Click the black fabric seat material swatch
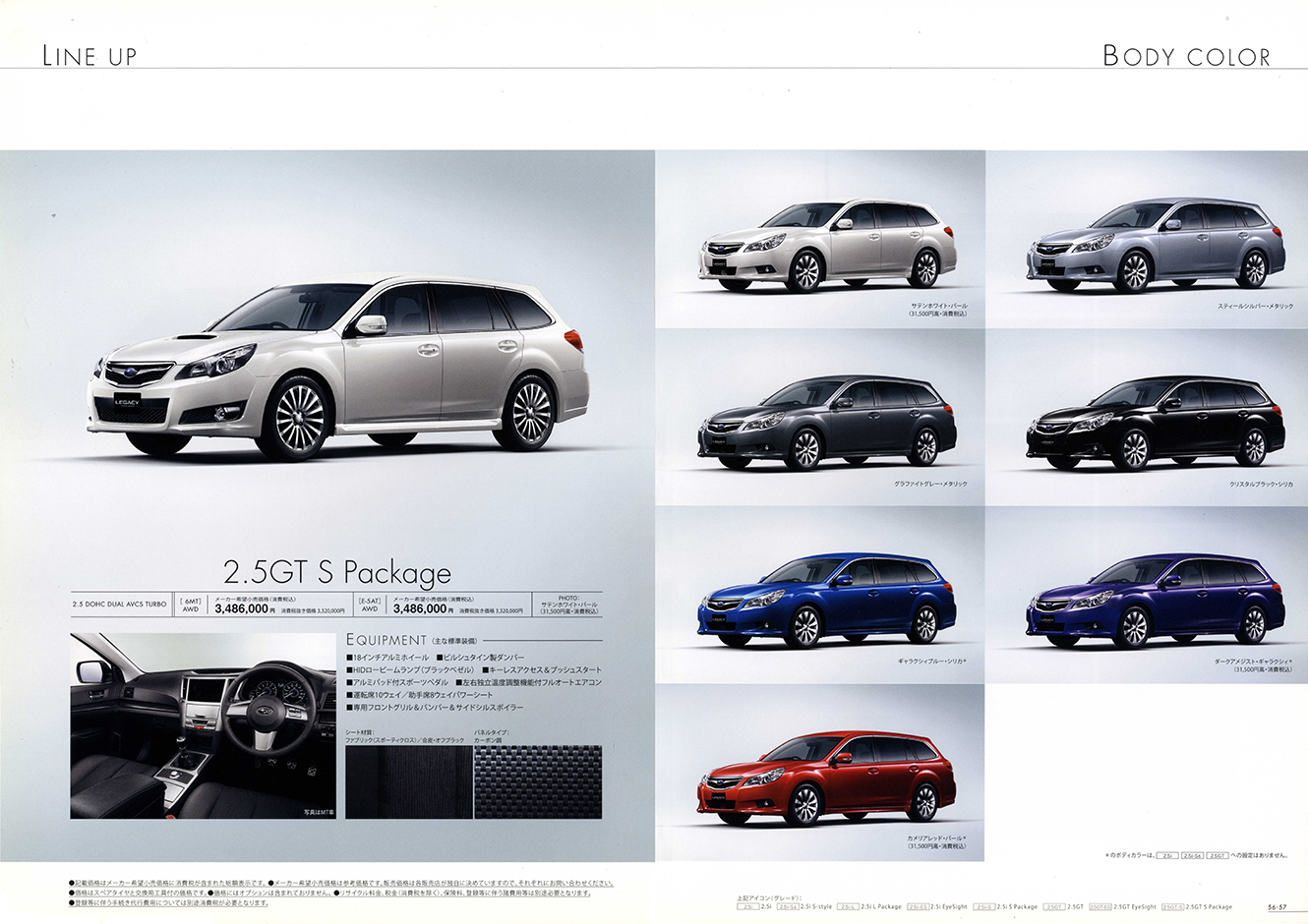This screenshot has height=924, width=1308. coord(408,782)
